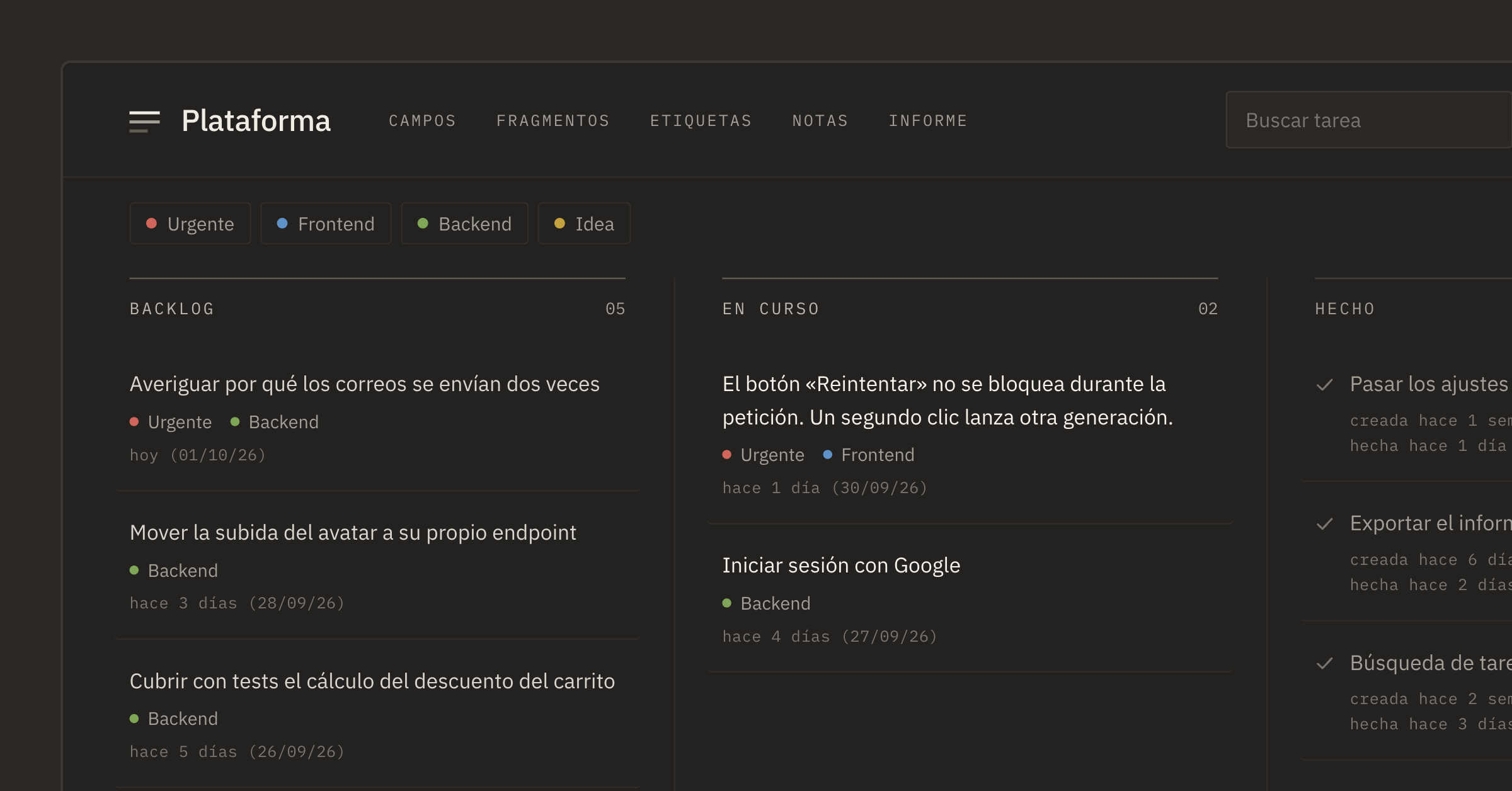The width and height of the screenshot is (1512, 791).
Task: Click the check mark beside 'Búsqueda de tare'
Action: (1325, 663)
